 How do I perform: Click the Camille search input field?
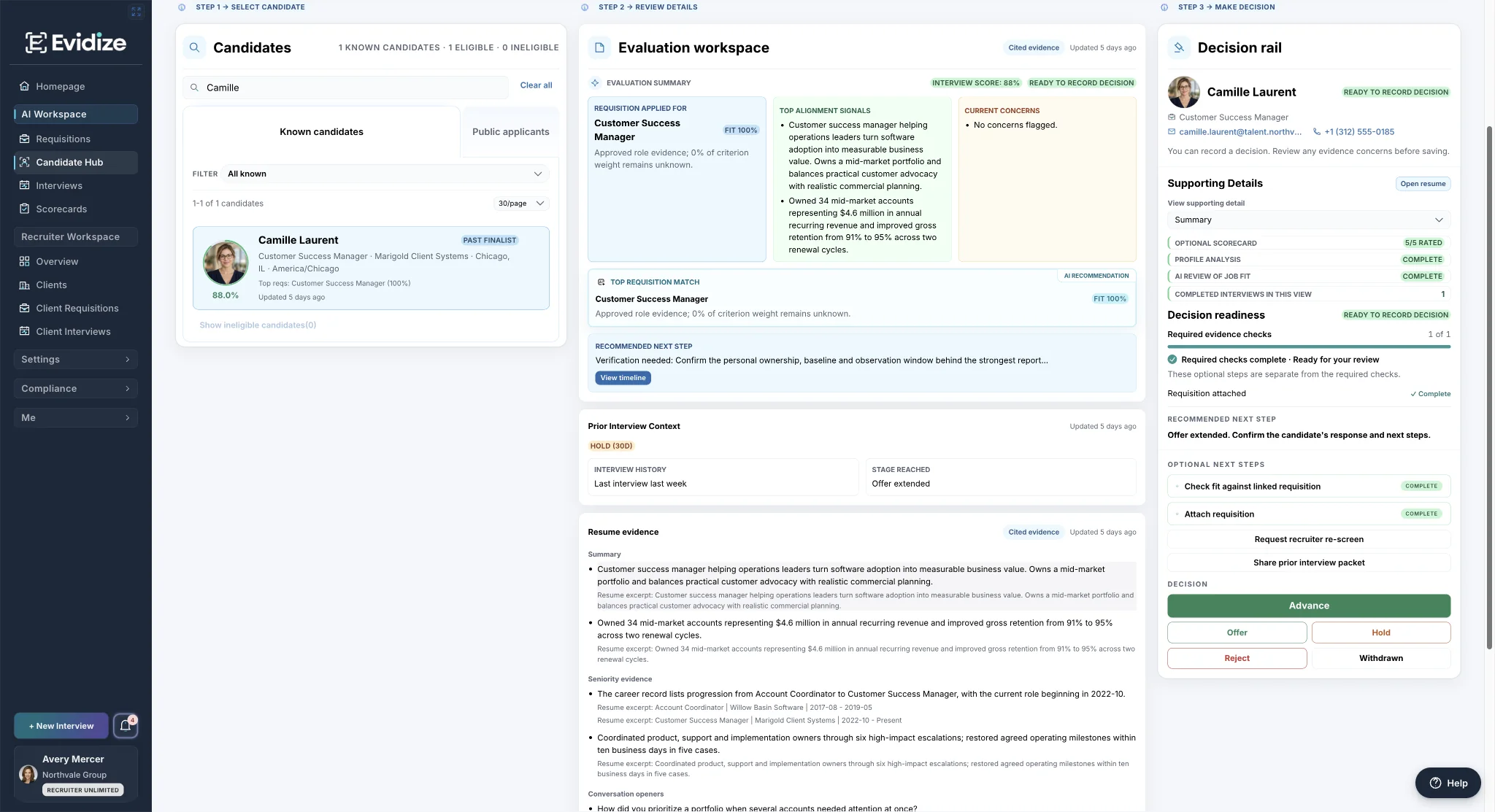click(345, 88)
